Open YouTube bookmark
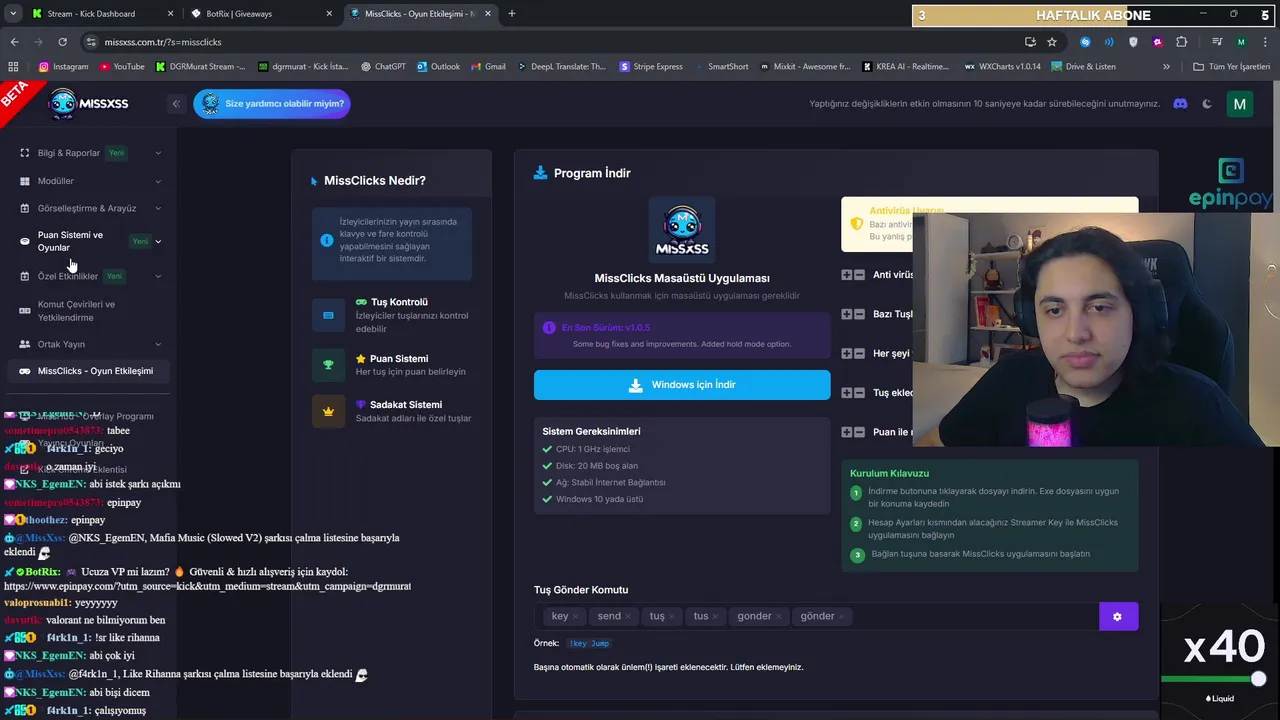Screen dimensions: 1280x720 (x=122, y=67)
